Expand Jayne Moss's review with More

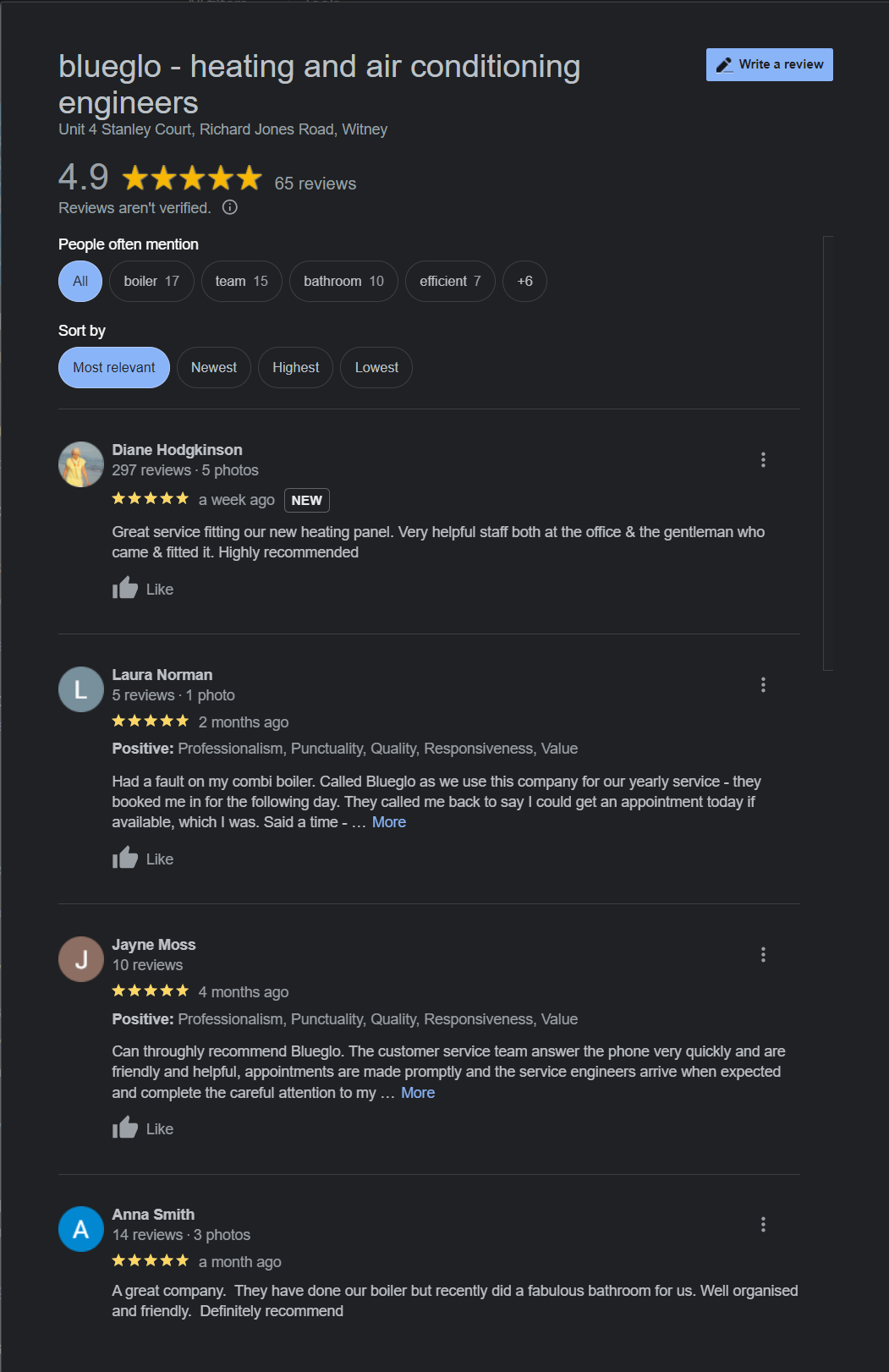coord(417,1092)
